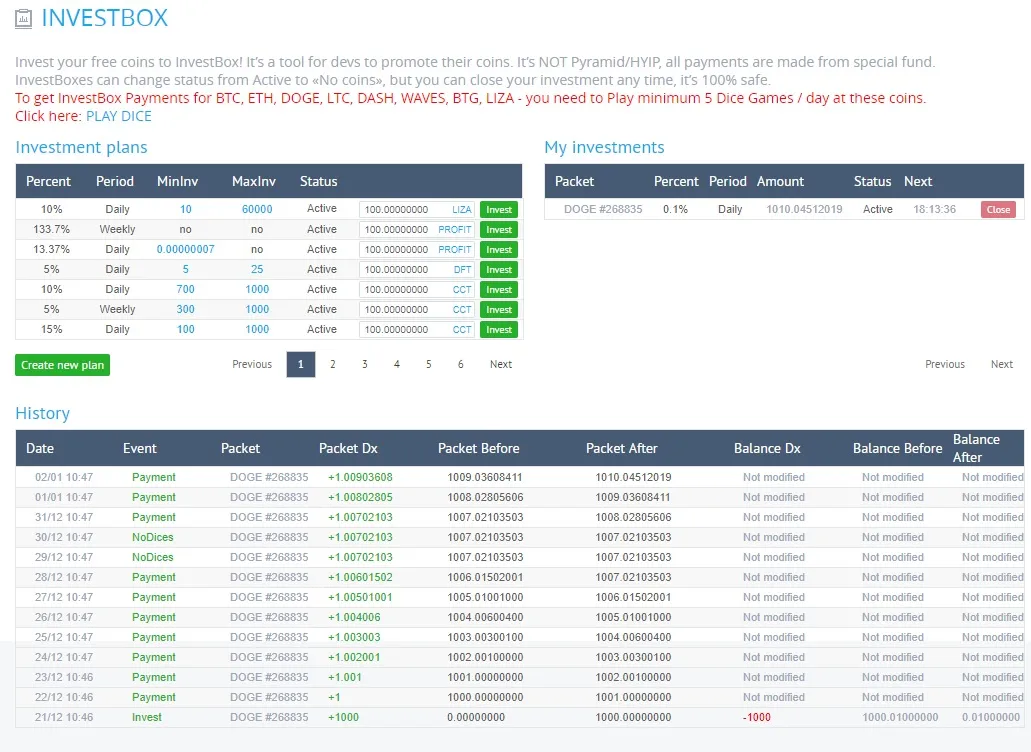Screen dimensions: 1031x752
Task: Click the NoDices event on 30/12
Action: tap(153, 537)
